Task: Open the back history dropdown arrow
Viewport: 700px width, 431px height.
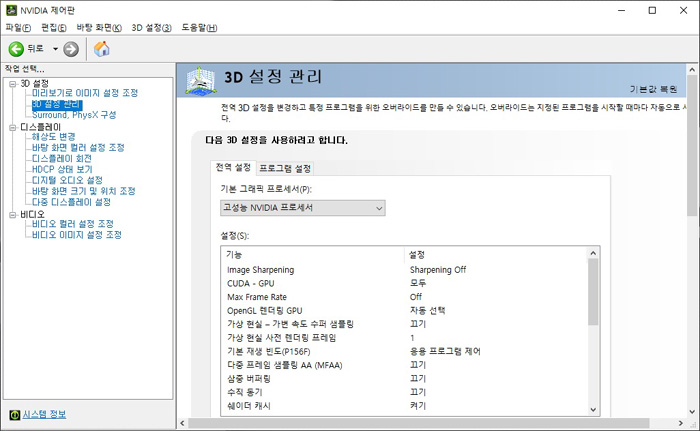Action: tap(55, 49)
